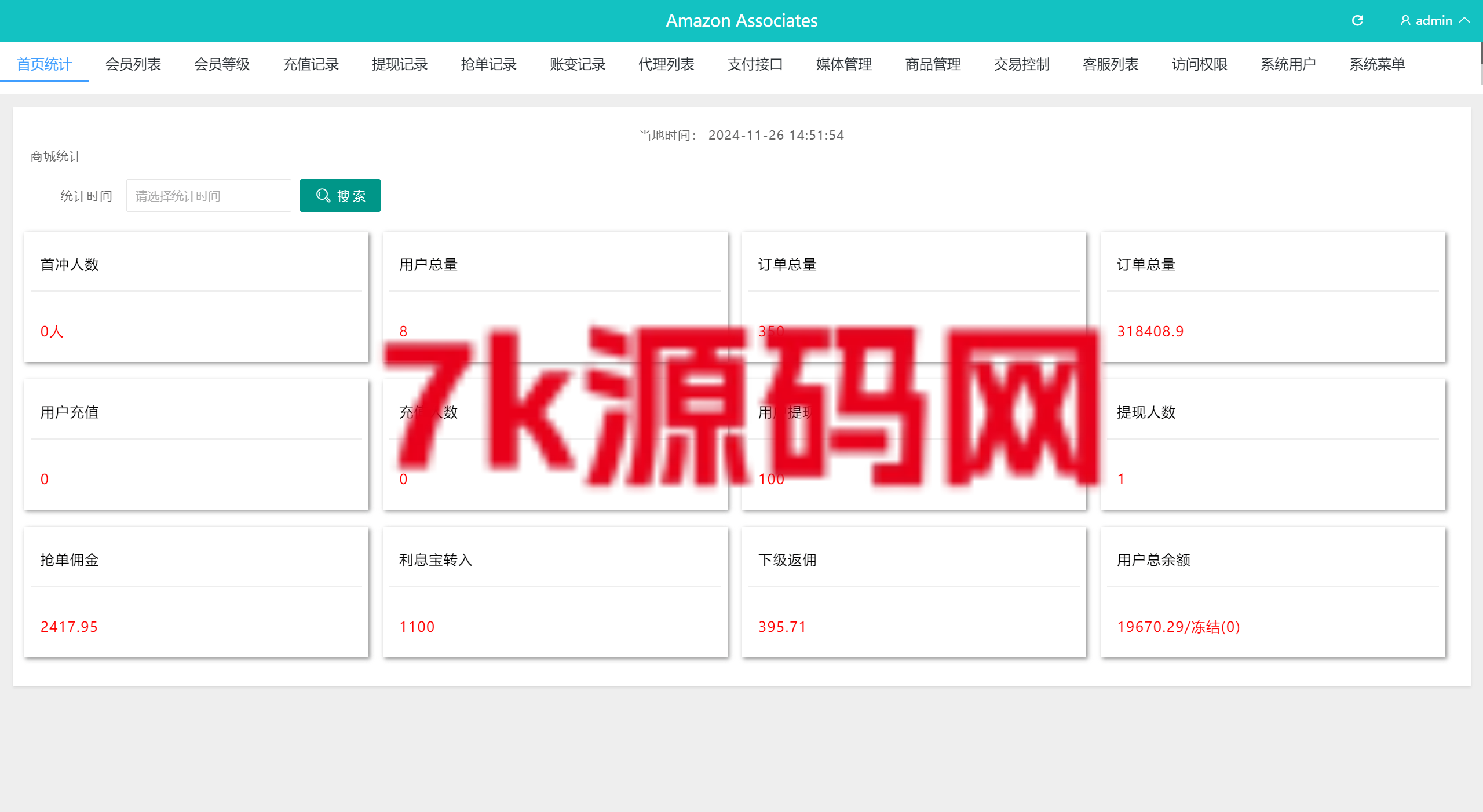Click the Amazon Associates title
The height and width of the screenshot is (812, 1483).
[741, 21]
